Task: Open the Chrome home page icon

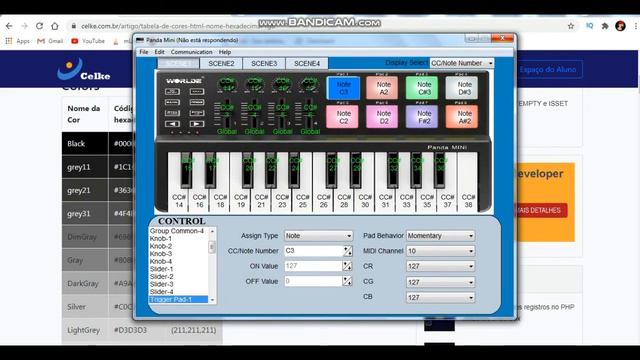Action: pyautogui.click(x=55, y=26)
